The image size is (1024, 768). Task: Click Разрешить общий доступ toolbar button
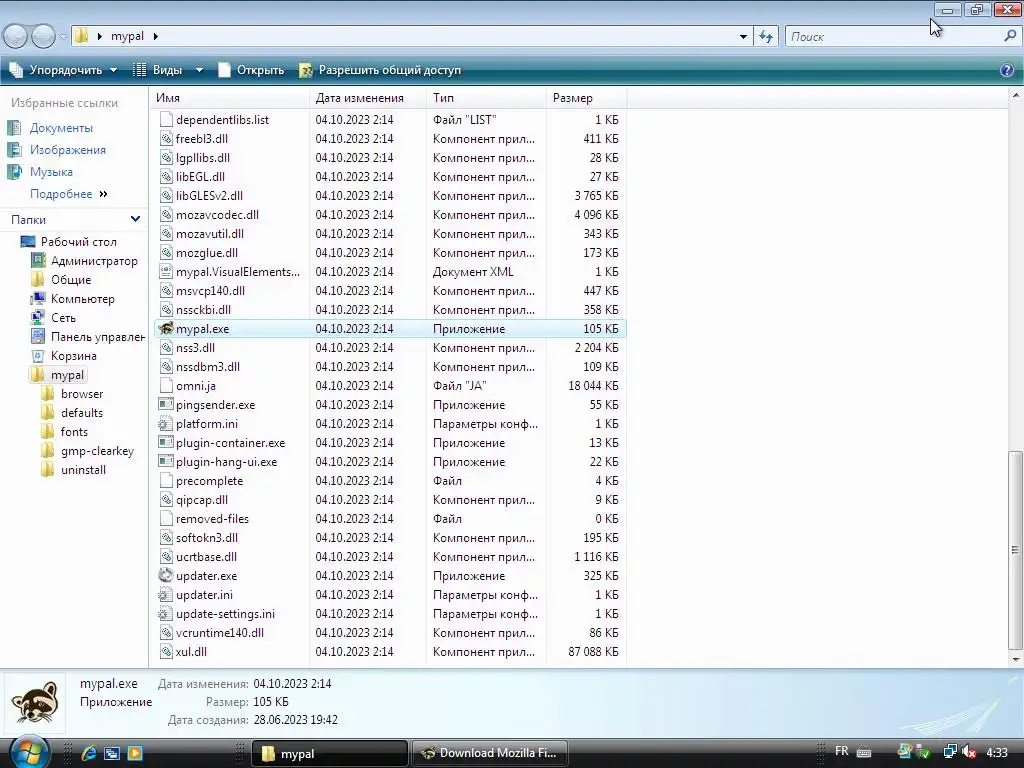click(379, 70)
